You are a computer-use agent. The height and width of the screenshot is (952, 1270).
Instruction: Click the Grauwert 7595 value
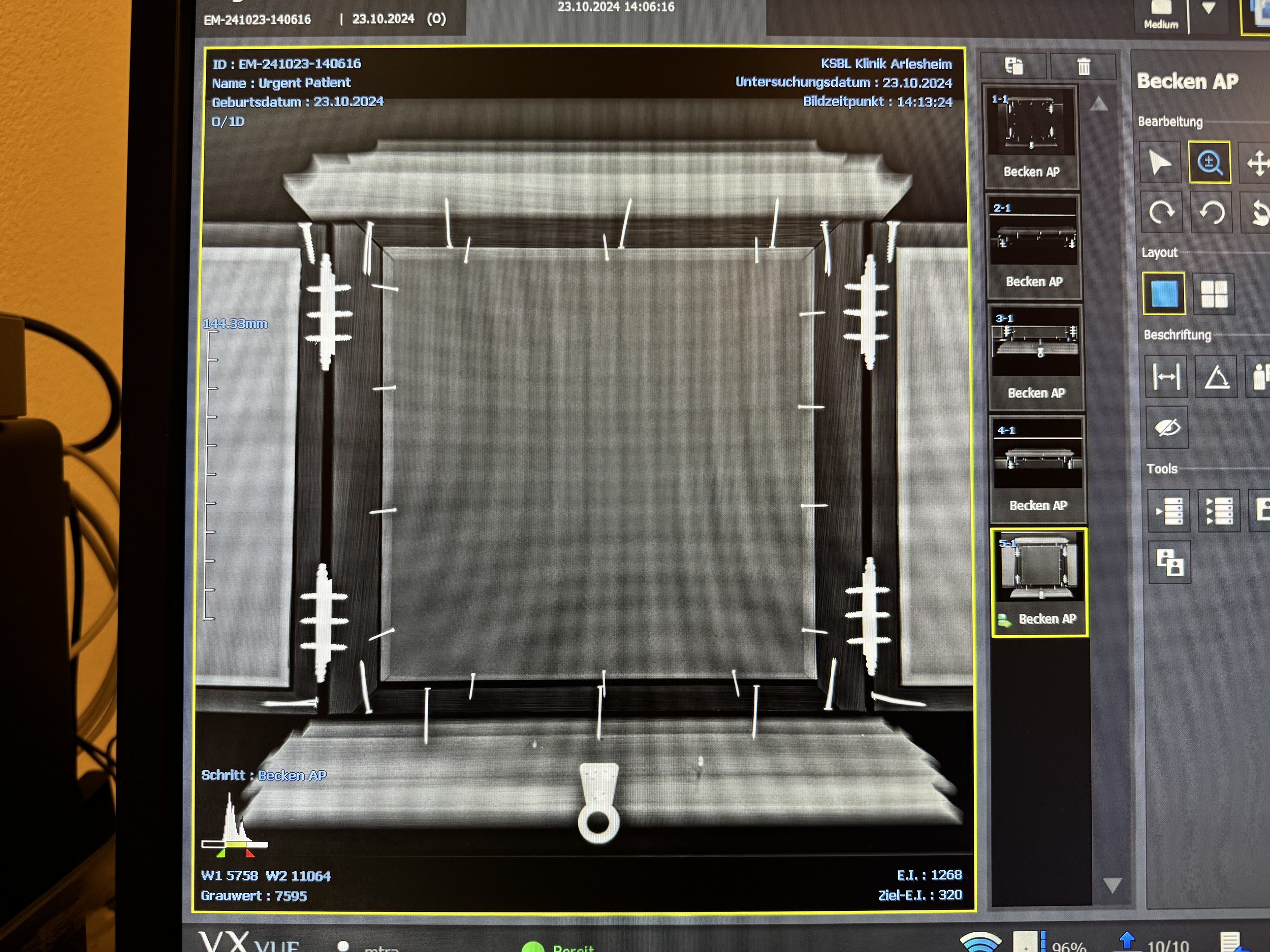(254, 896)
